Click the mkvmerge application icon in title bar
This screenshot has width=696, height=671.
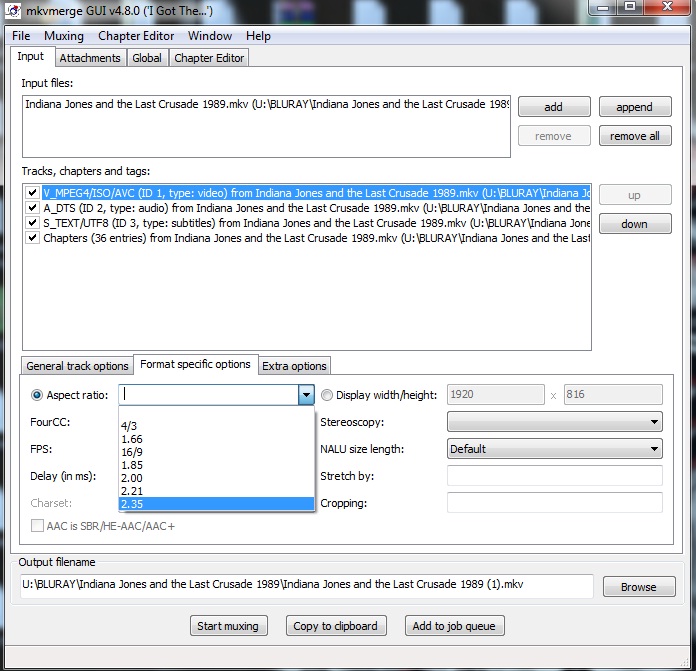13,10
